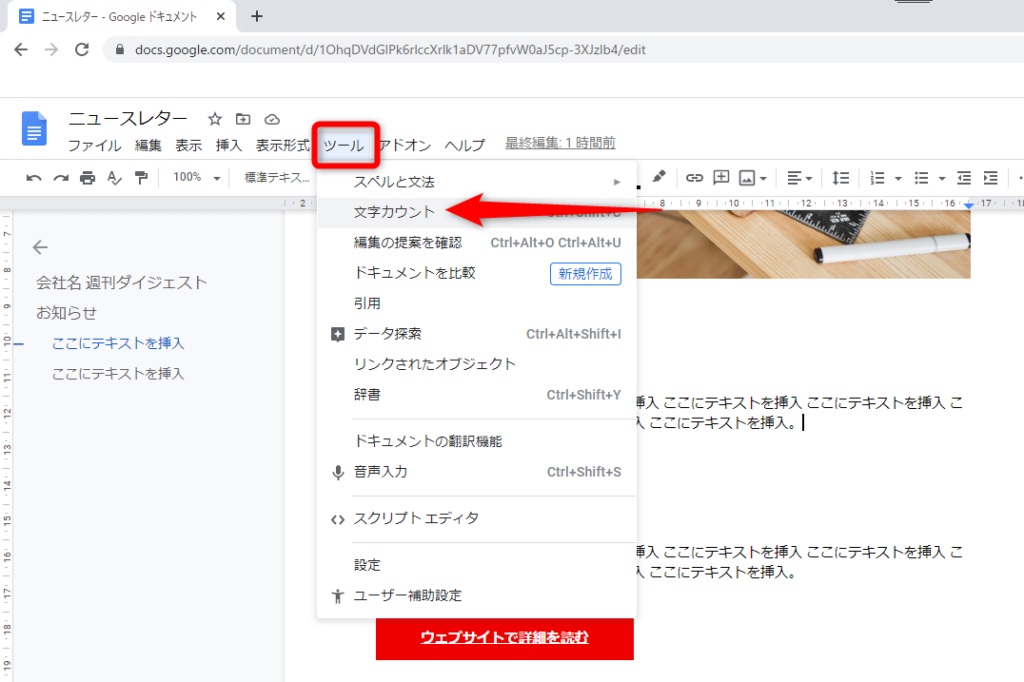1024x682 pixels.
Task: Click the print icon in toolbar
Action: click(88, 178)
